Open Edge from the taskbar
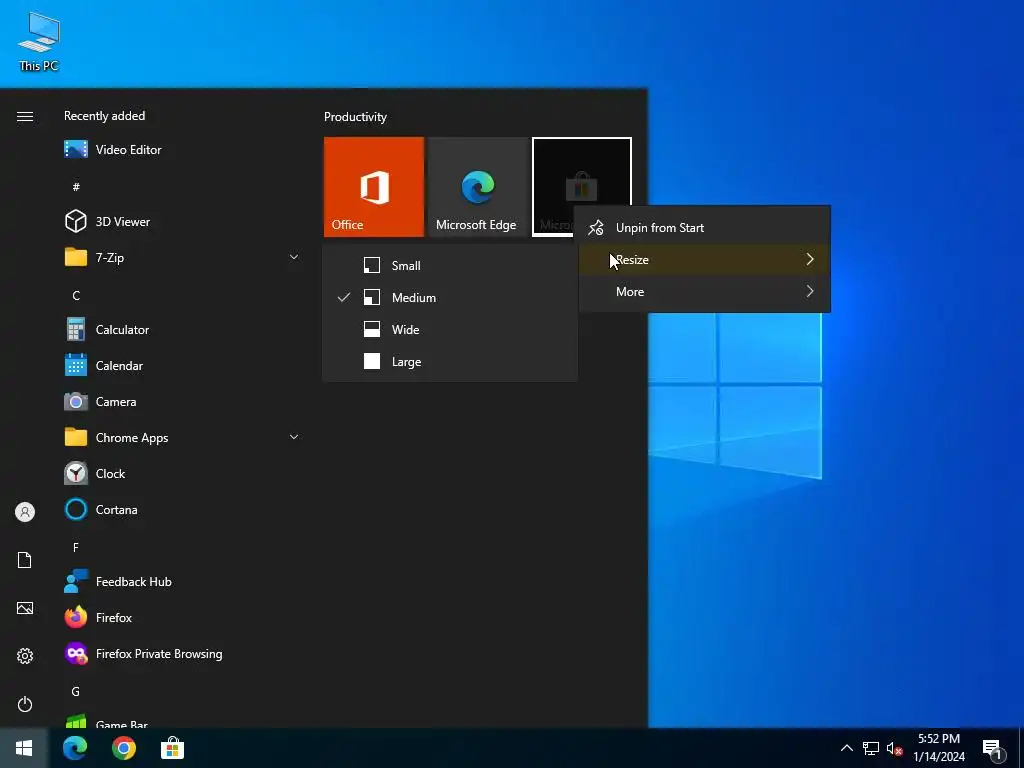 pos(75,748)
